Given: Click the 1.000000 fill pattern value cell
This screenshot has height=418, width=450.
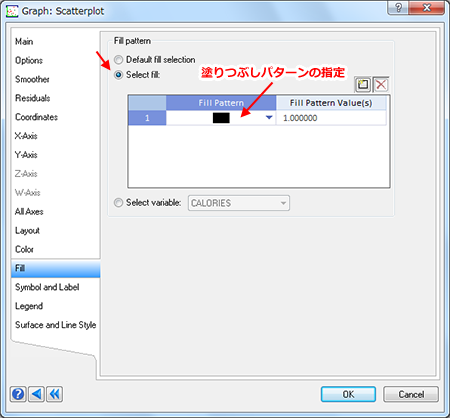Looking at the screenshot, I should click(x=331, y=118).
